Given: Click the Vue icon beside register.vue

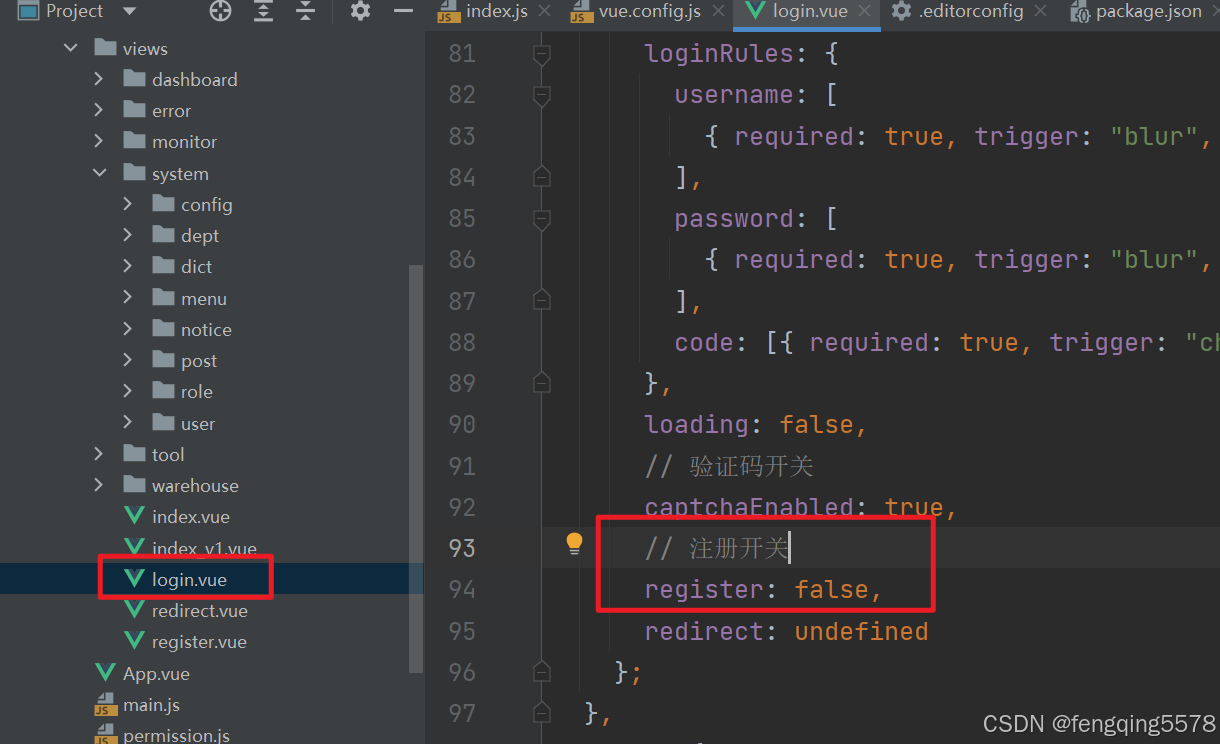Looking at the screenshot, I should pyautogui.click(x=134, y=641).
